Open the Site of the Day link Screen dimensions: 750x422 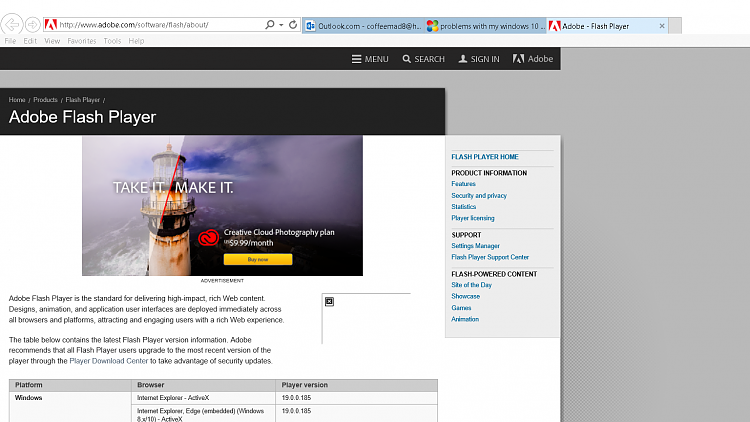pyautogui.click(x=472, y=285)
